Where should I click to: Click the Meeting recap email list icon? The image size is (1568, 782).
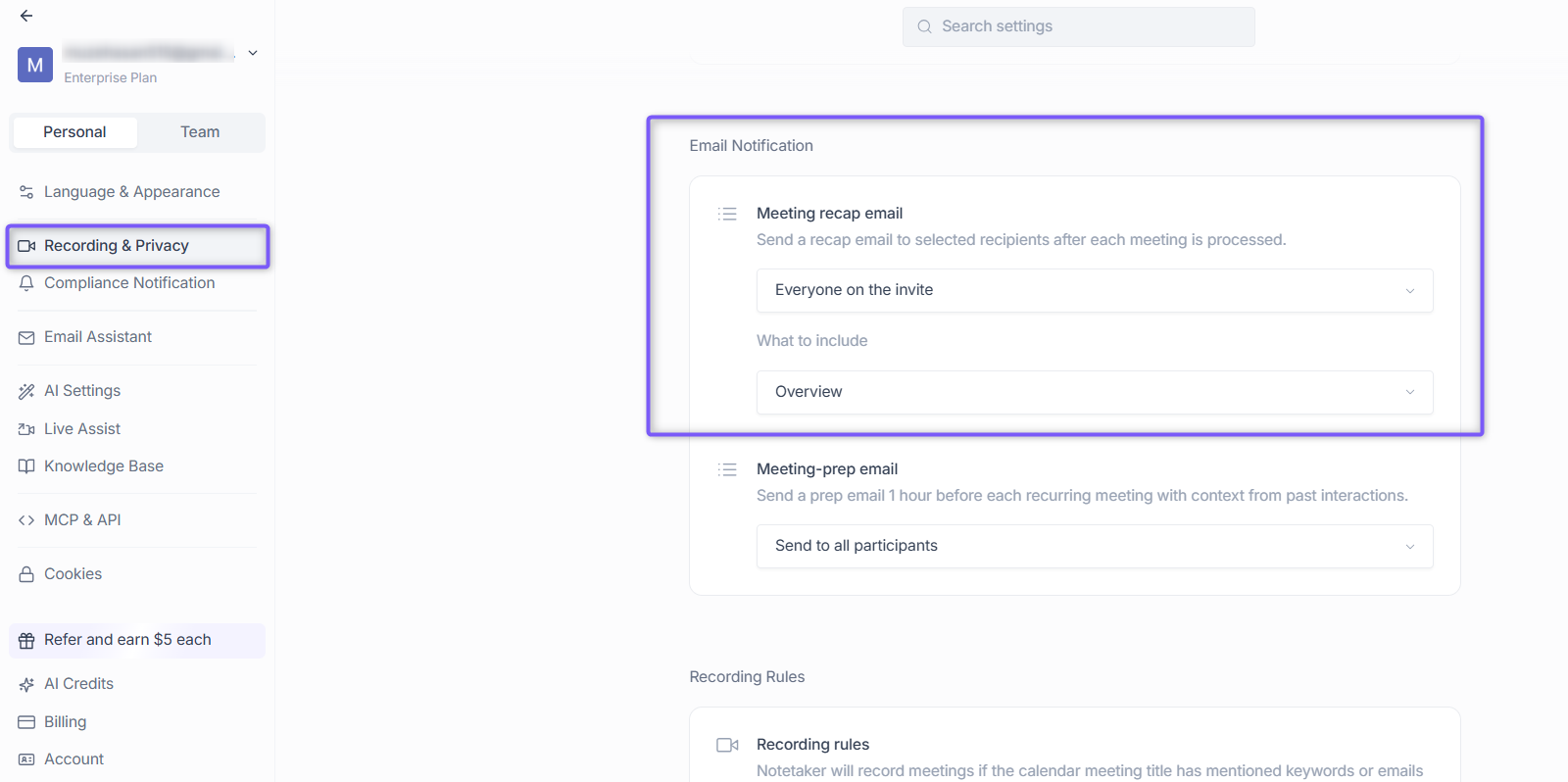[x=727, y=214]
